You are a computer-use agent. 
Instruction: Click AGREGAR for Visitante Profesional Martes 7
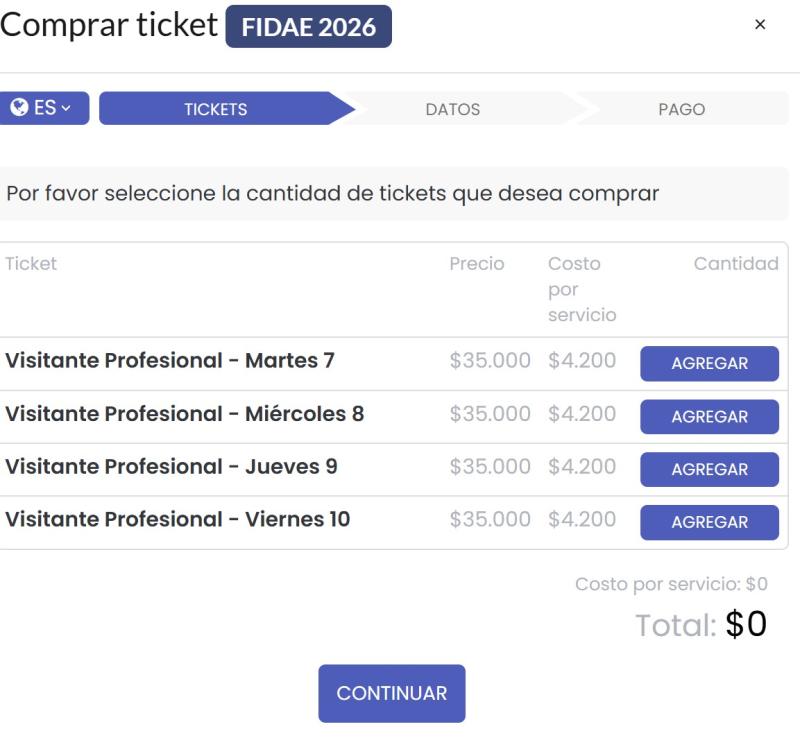tap(708, 363)
